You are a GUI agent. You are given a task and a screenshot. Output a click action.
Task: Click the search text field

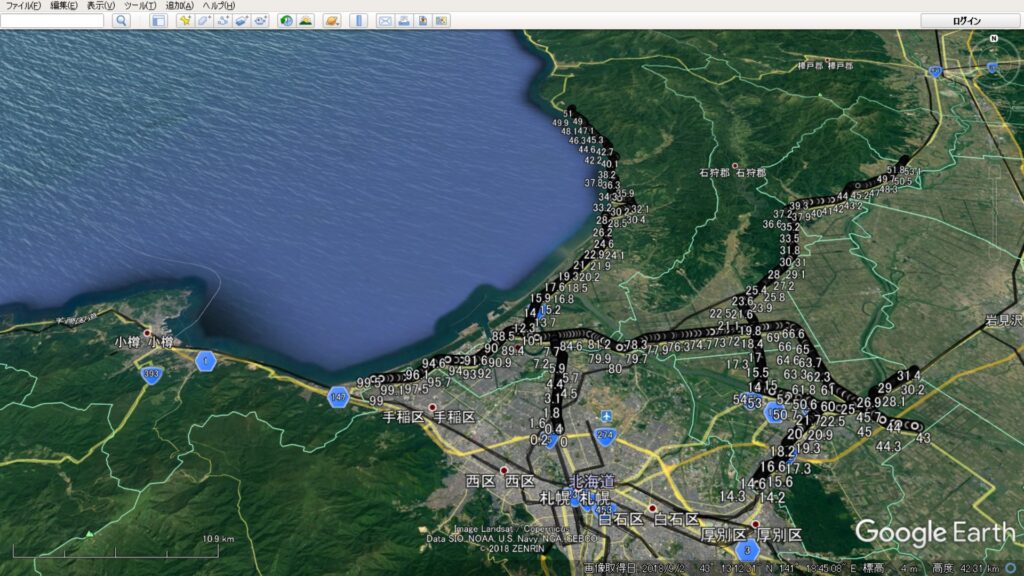pos(52,21)
